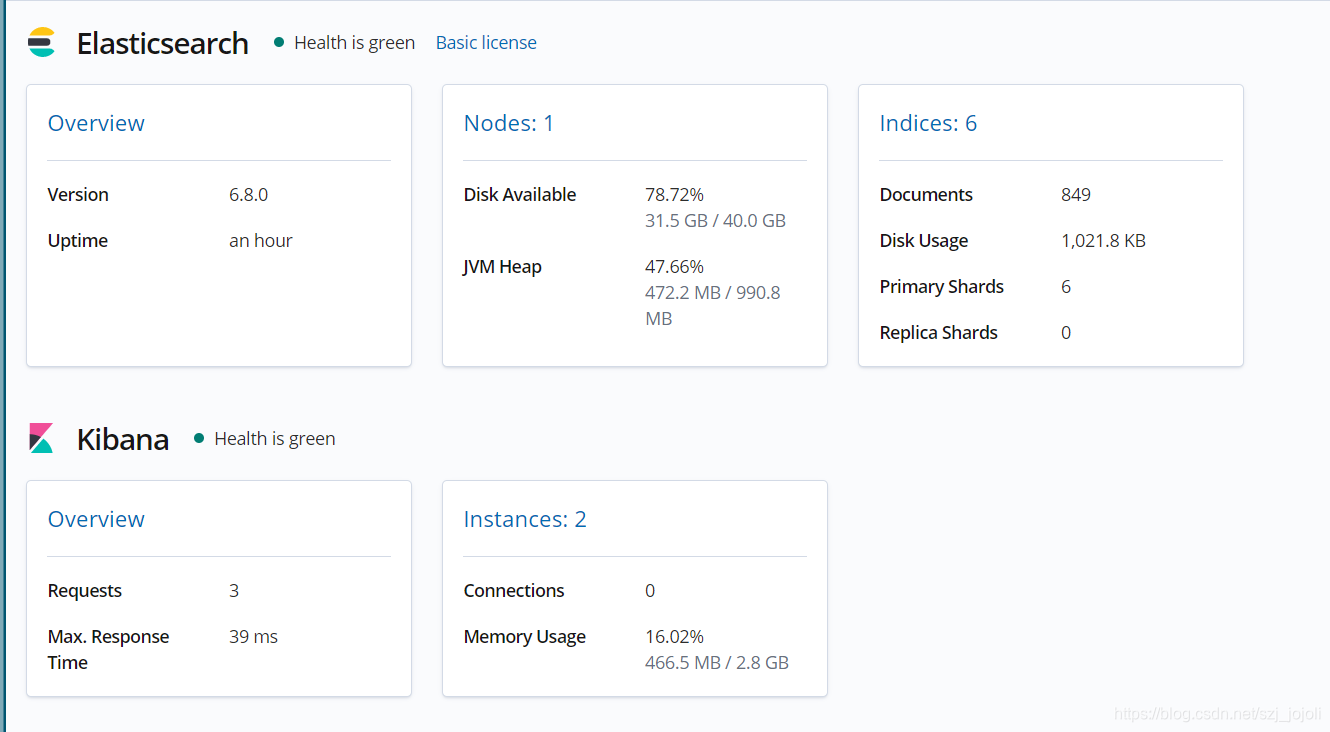This screenshot has width=1330, height=732.
Task: Click Kibana 'Health is green' status text
Action: pyautogui.click(x=275, y=438)
